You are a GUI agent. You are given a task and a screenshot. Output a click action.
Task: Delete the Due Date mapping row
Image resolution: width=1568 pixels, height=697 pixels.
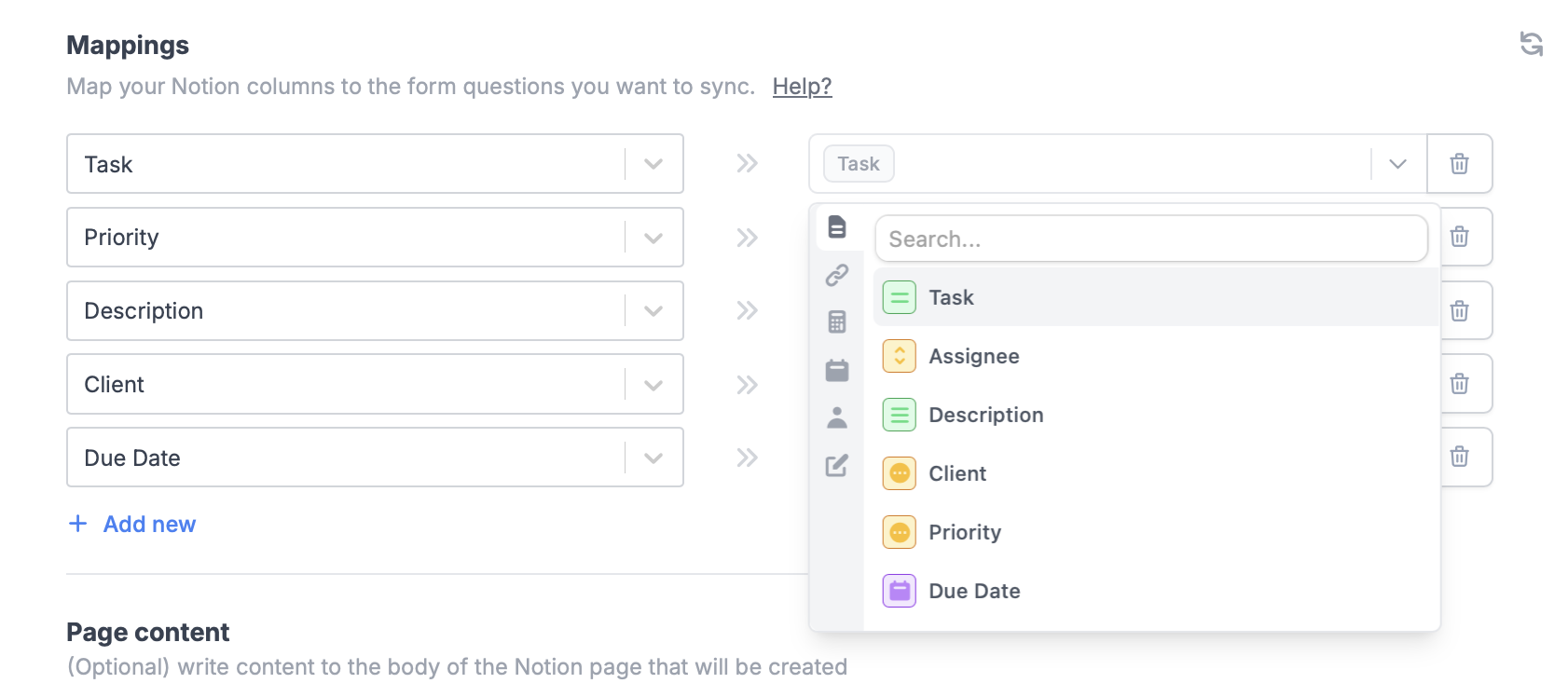coord(1459,457)
